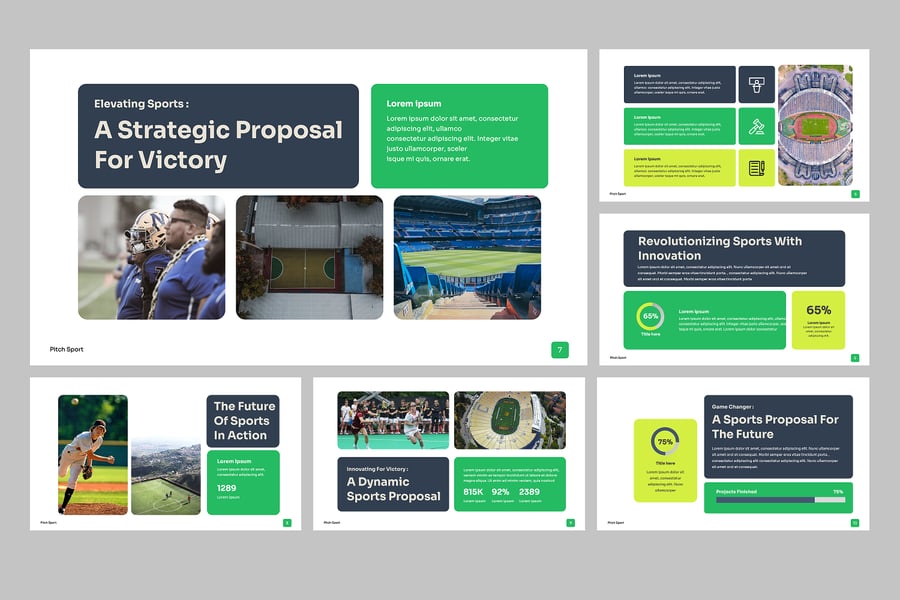Click 'A Dynamic Sports Proposal' title block
Viewport: 900px width, 600px height.
[393, 488]
